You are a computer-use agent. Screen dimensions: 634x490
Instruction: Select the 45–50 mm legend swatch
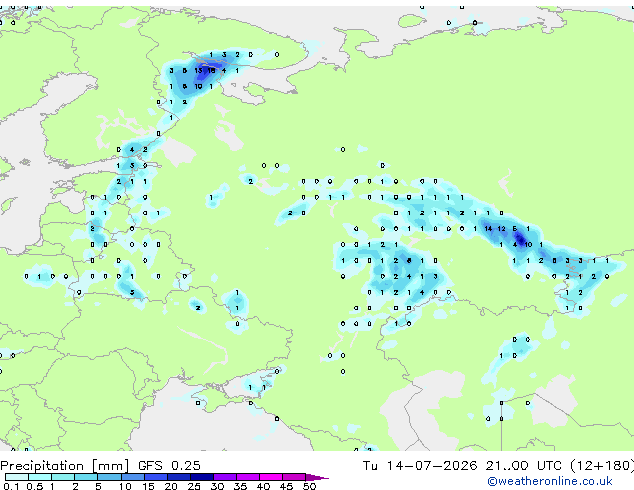pos(294,477)
